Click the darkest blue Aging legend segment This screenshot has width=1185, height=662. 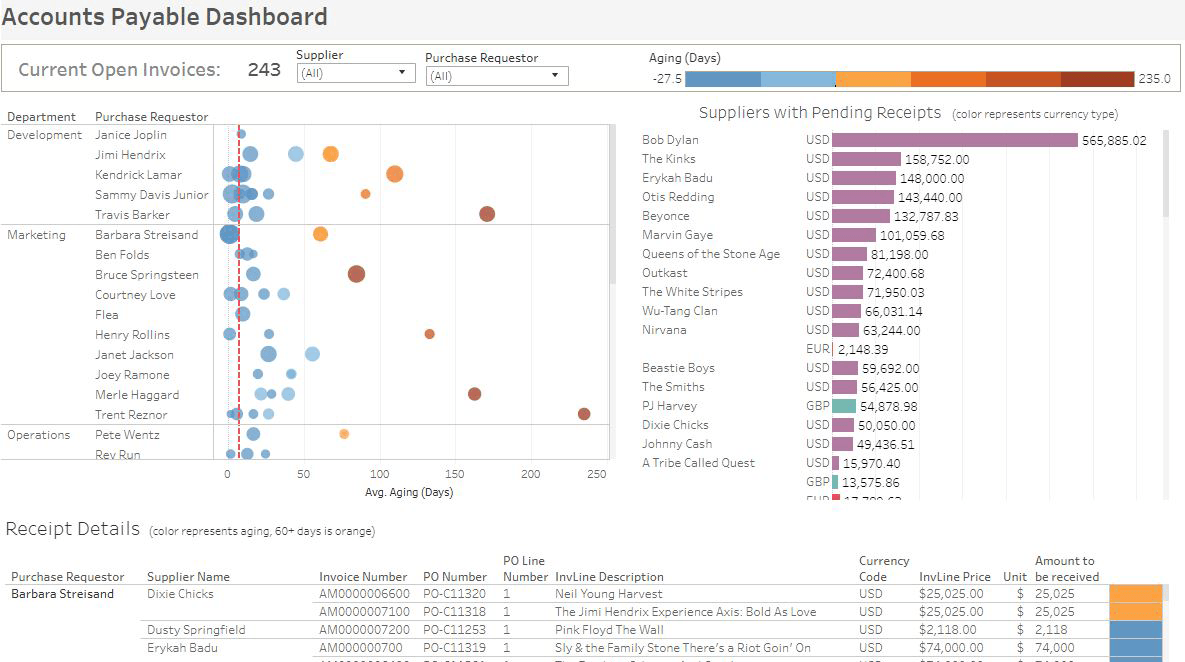(723, 79)
